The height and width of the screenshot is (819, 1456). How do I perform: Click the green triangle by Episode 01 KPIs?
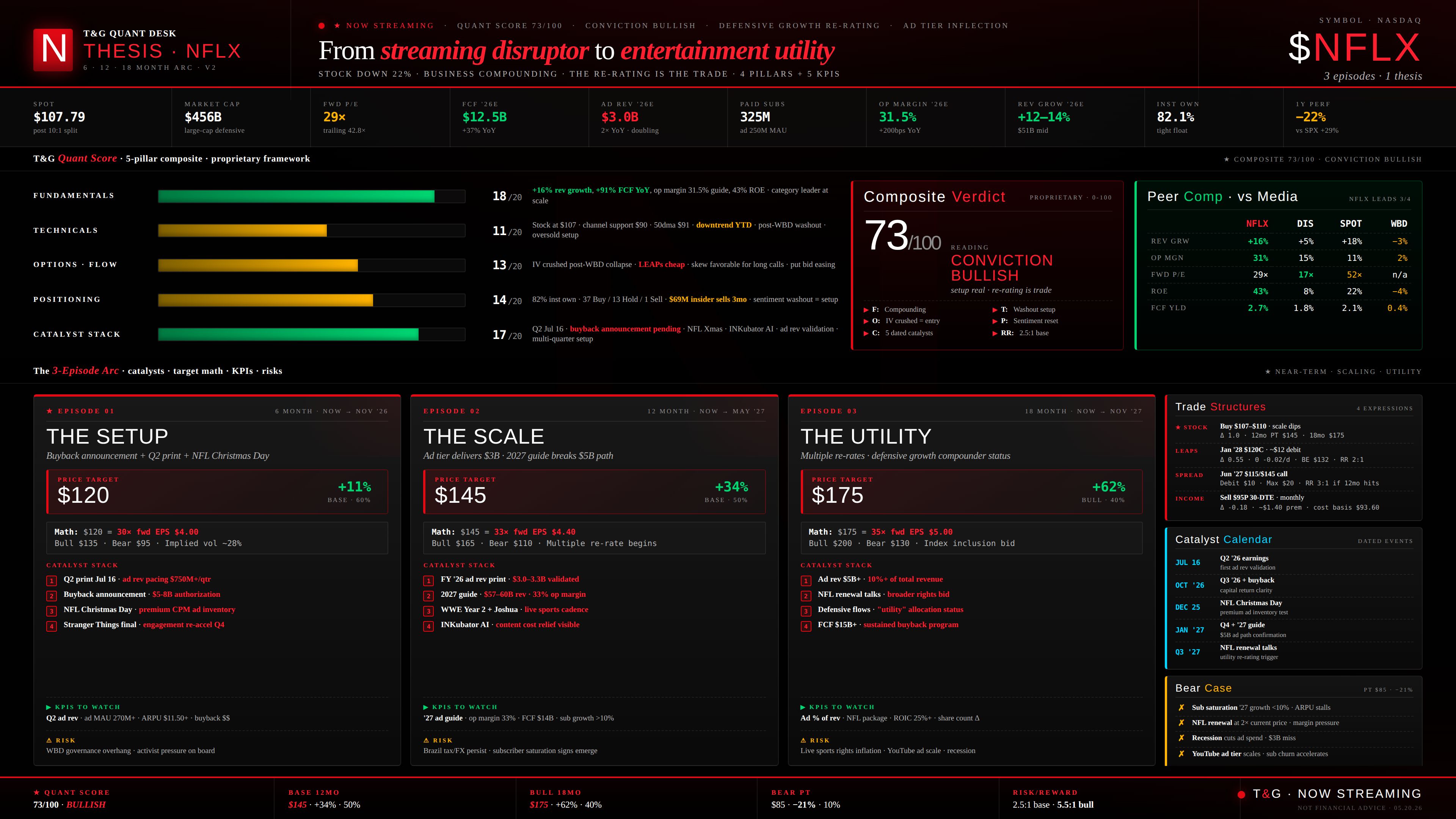click(x=49, y=707)
